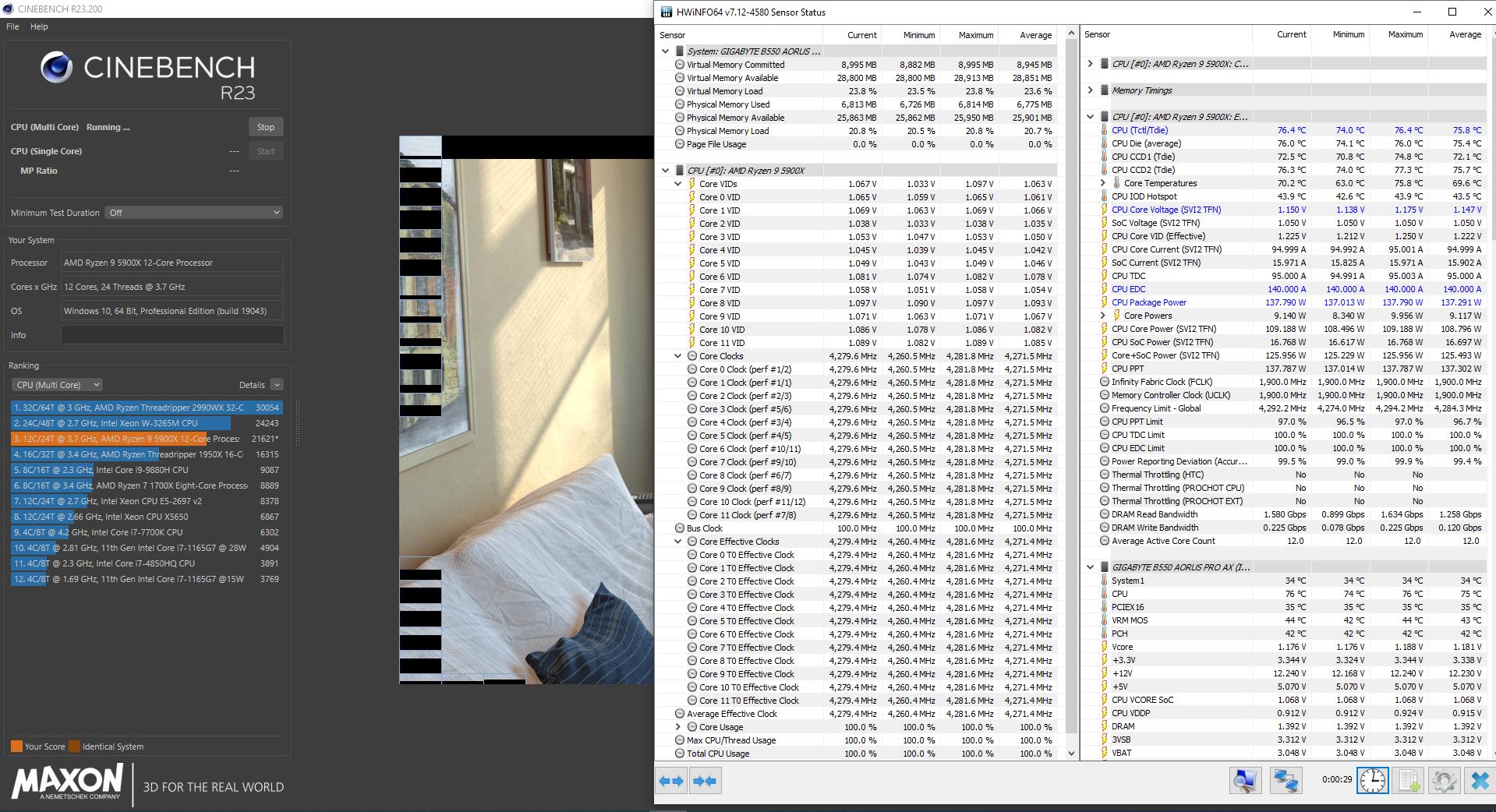The image size is (1496, 812).
Task: Click the lightning icon beside Core 0 VID
Action: [x=691, y=197]
